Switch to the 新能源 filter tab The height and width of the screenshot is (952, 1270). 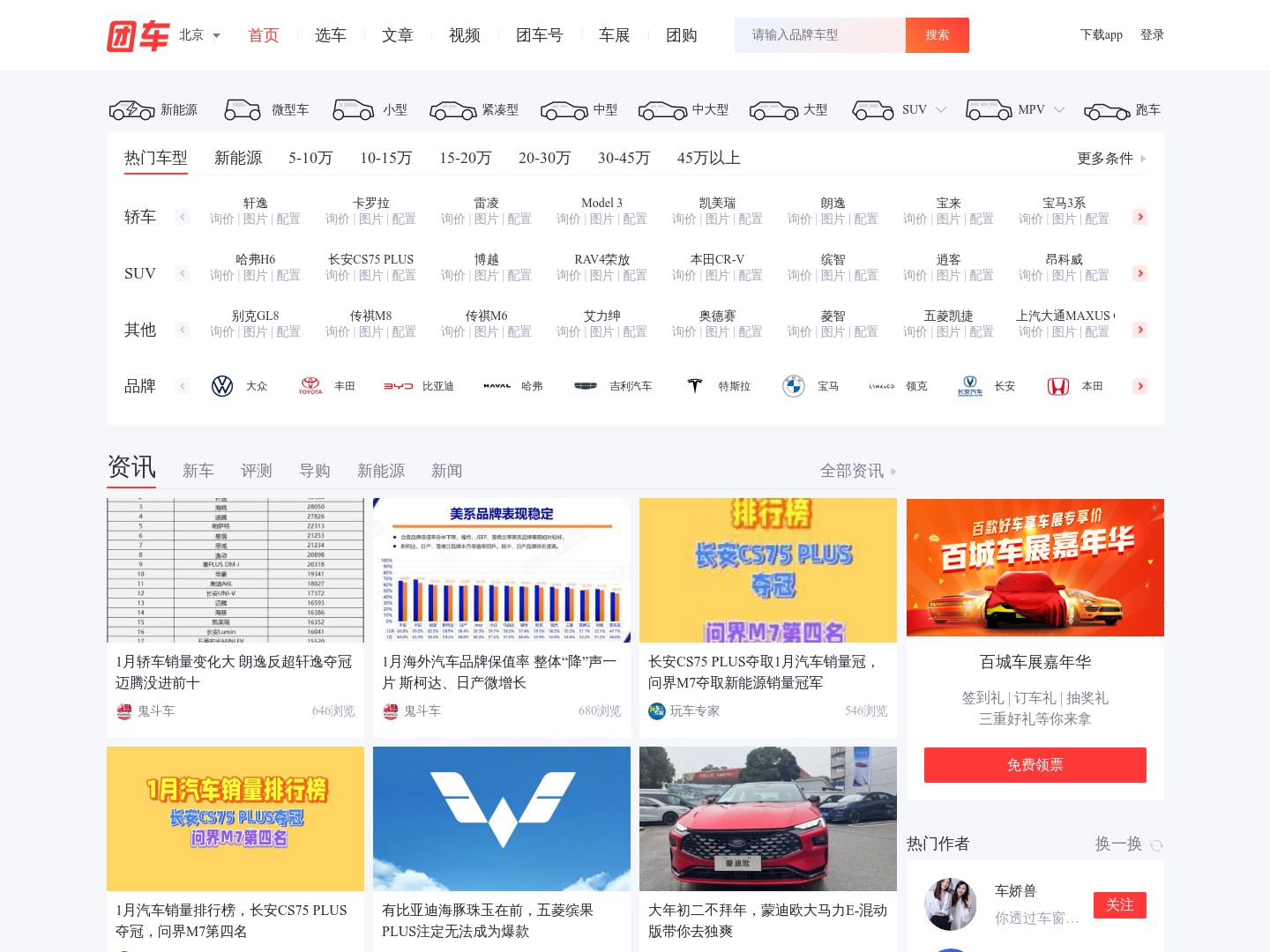coord(238,158)
